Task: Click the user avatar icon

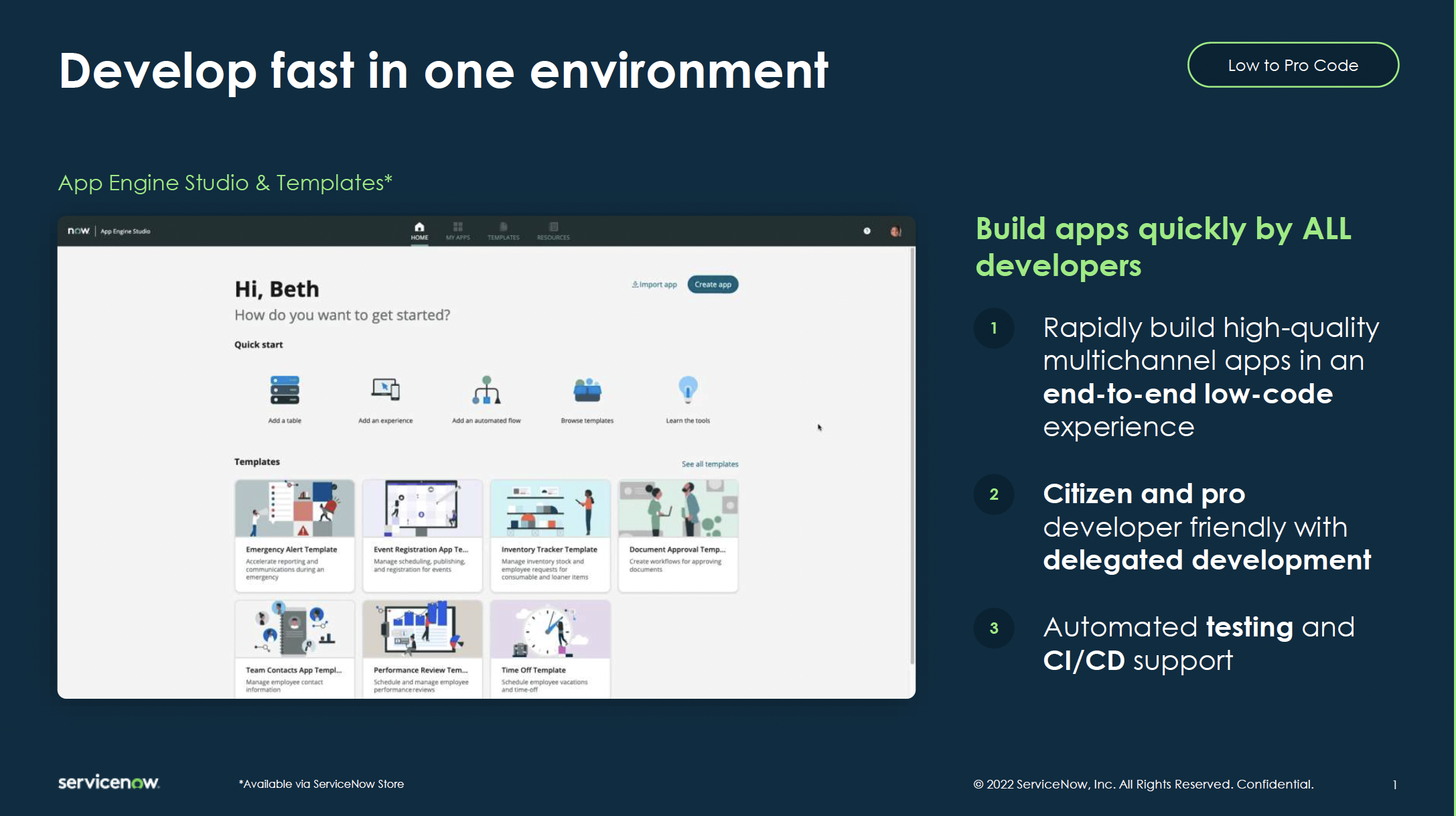Action: 895,231
